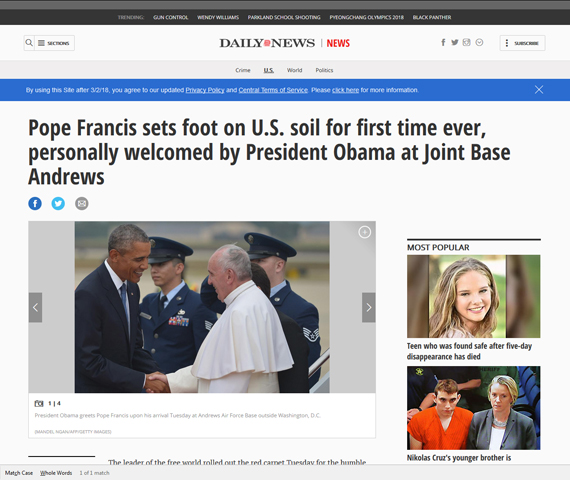Follow the Central Terms of Service link
This screenshot has height=480, width=570.
[273, 90]
